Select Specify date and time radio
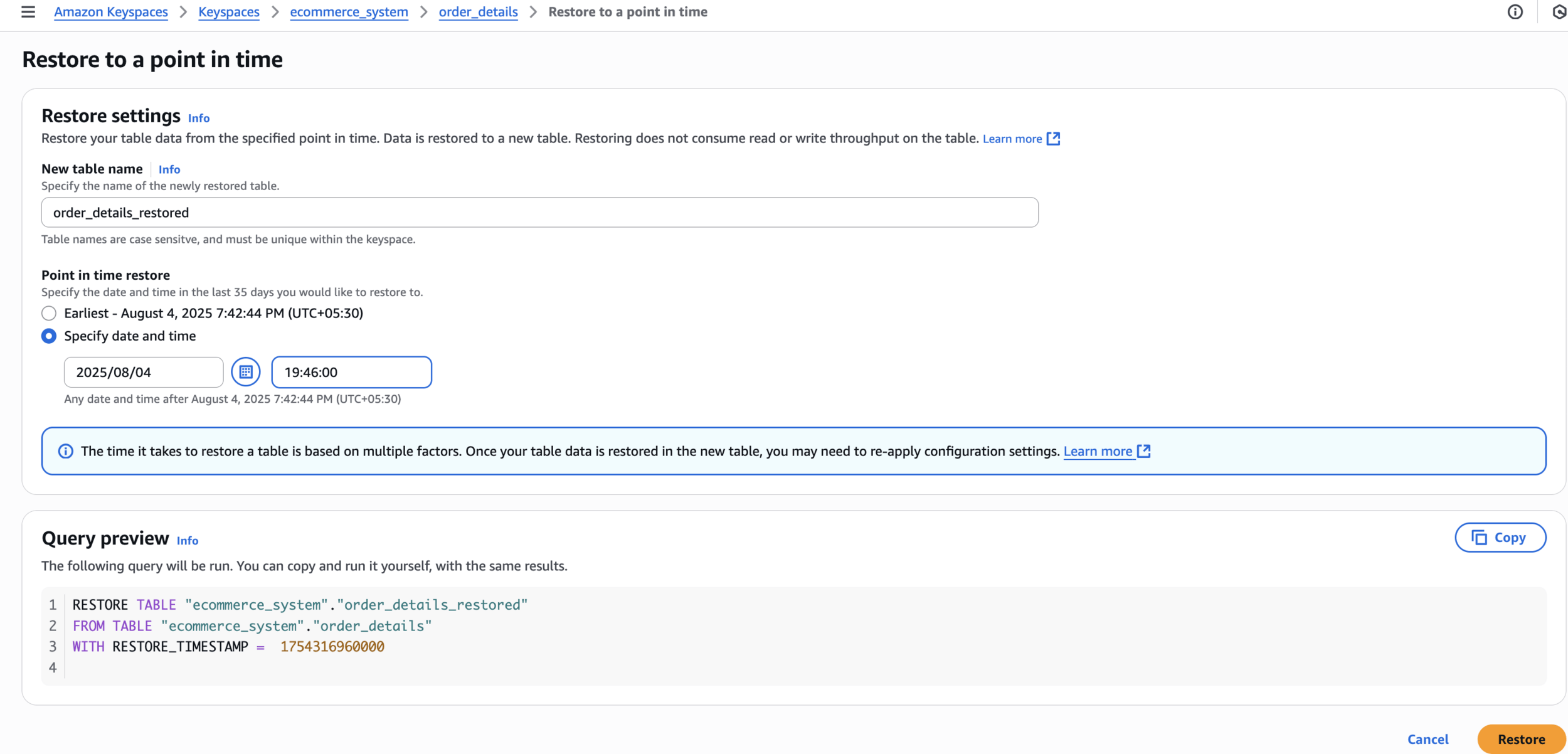This screenshot has height=754, width=1568. coord(49,336)
